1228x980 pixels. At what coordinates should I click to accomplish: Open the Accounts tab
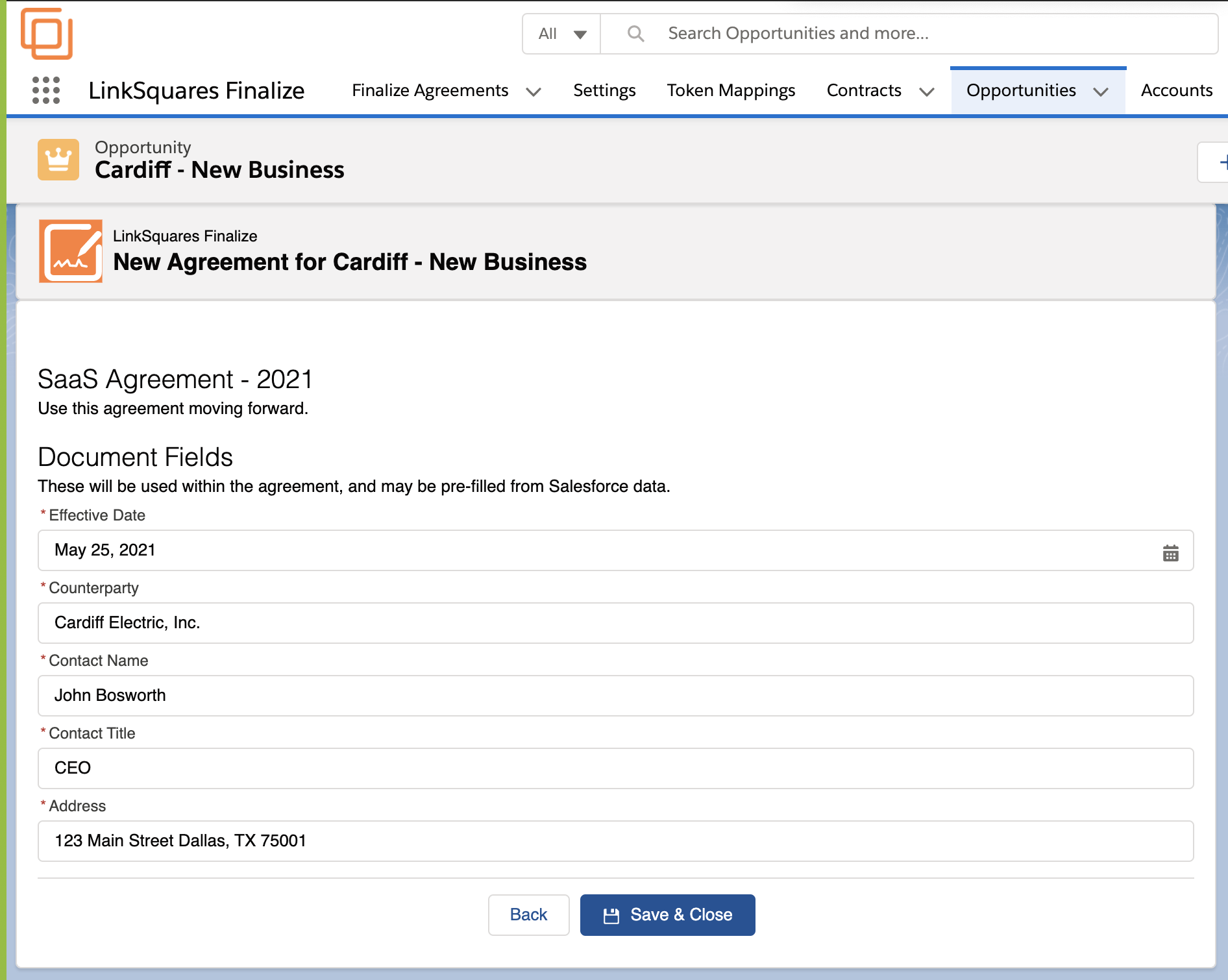[1176, 90]
